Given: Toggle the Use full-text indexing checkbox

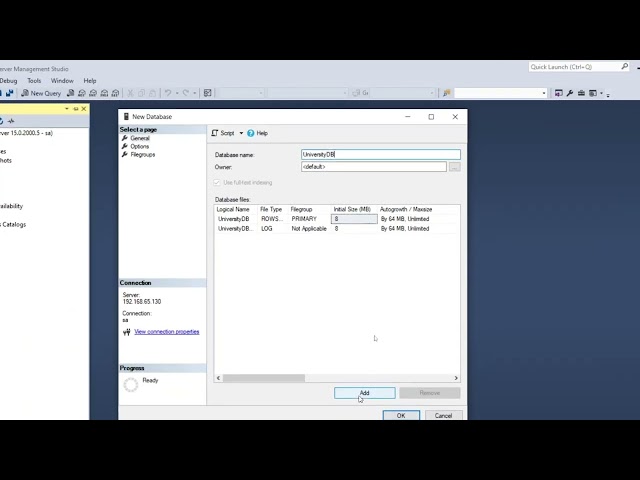Looking at the screenshot, I should click(217, 182).
